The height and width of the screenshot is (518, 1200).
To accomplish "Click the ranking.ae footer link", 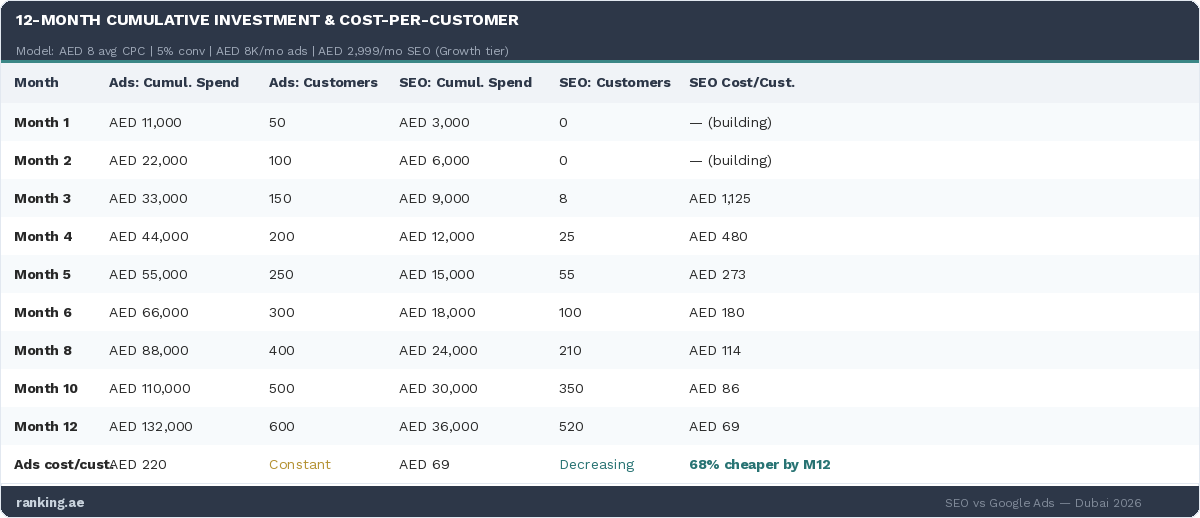I will pyautogui.click(x=50, y=503).
